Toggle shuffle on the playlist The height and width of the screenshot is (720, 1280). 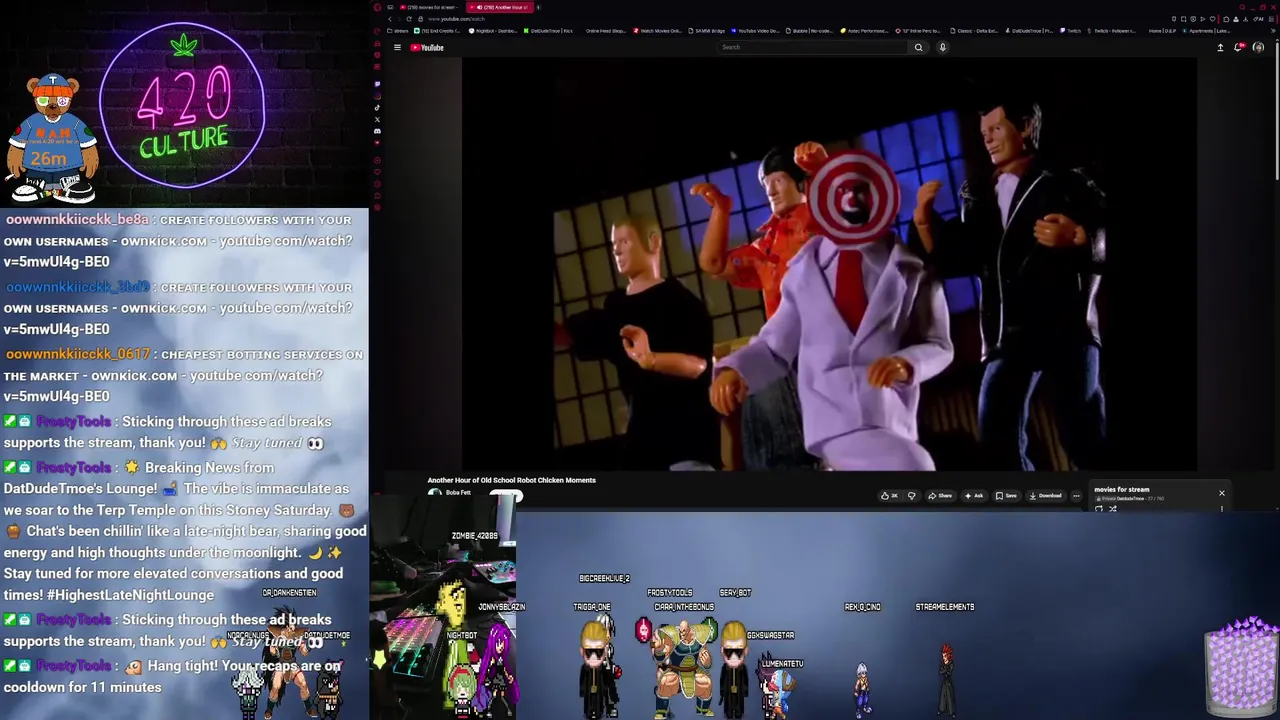coord(1112,509)
